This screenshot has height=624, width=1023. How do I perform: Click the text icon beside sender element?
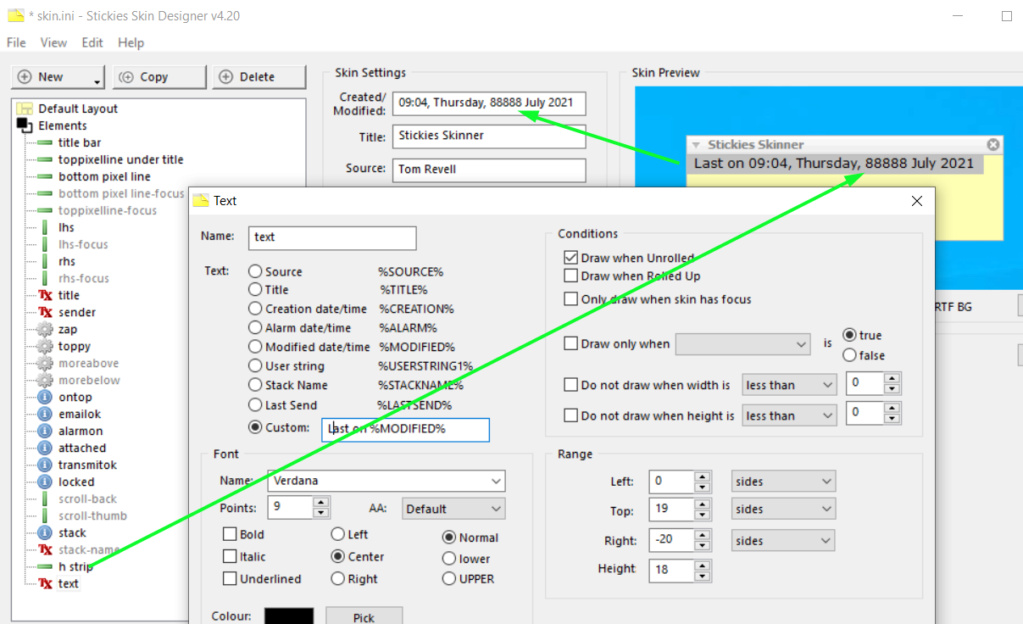coord(45,312)
